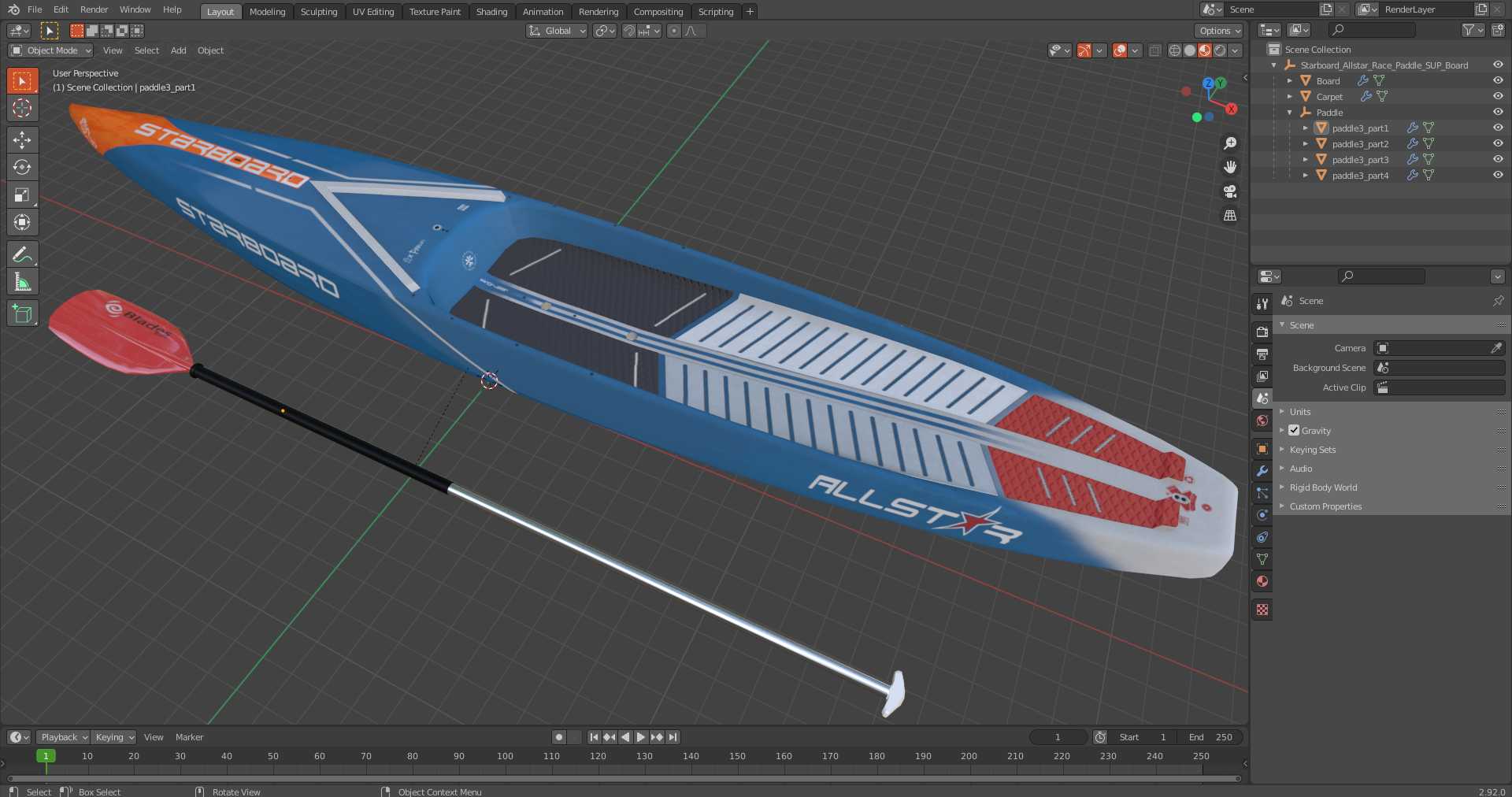The image size is (1512, 797).
Task: Open Render properties tab
Action: [1262, 332]
